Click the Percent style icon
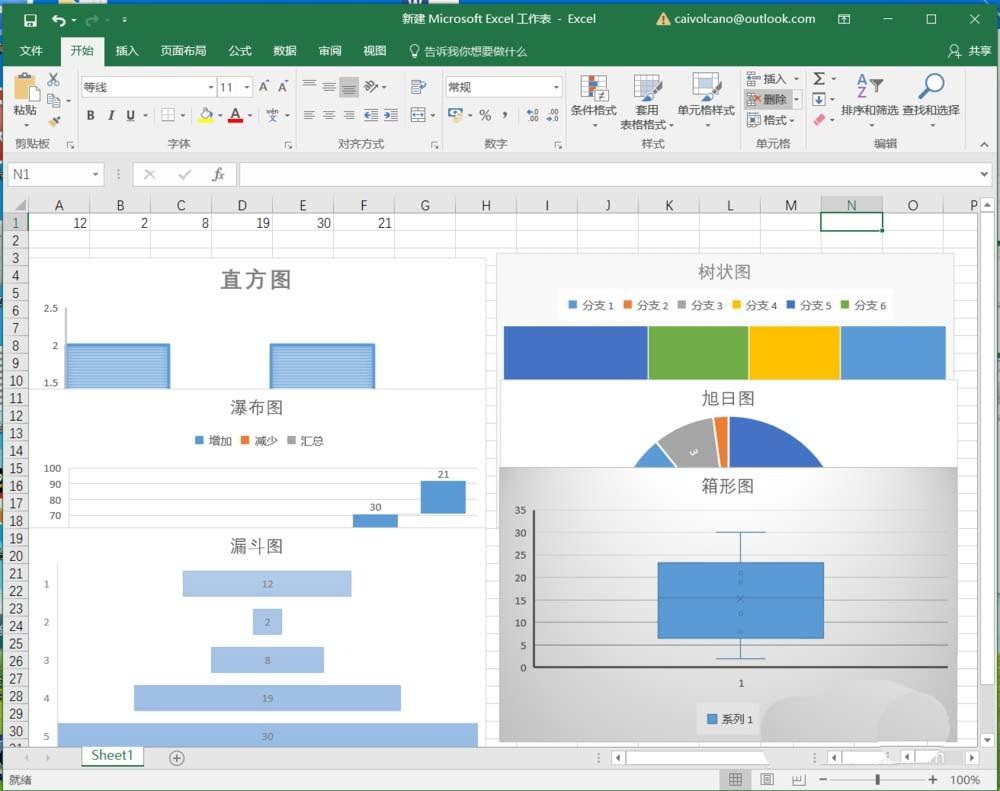 (x=484, y=114)
